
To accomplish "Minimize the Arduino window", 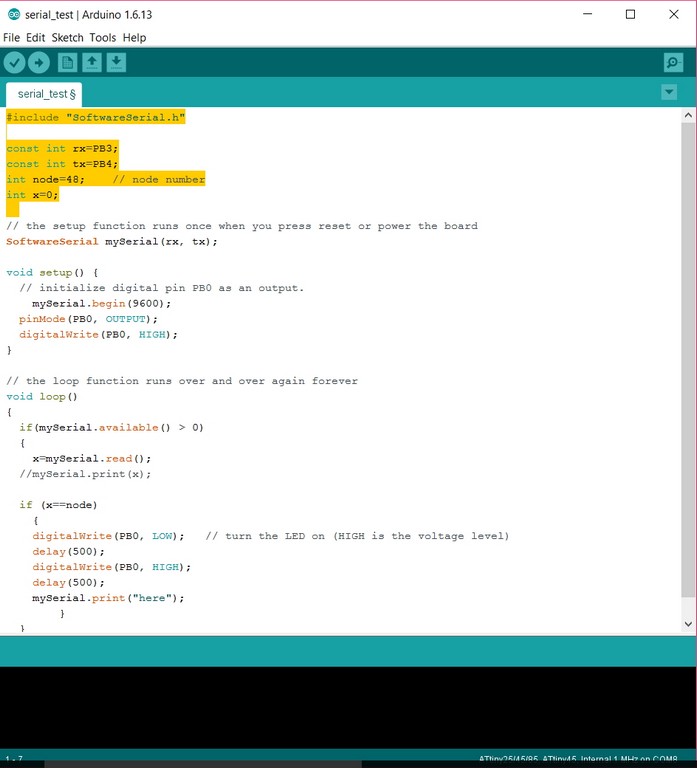I will point(587,14).
